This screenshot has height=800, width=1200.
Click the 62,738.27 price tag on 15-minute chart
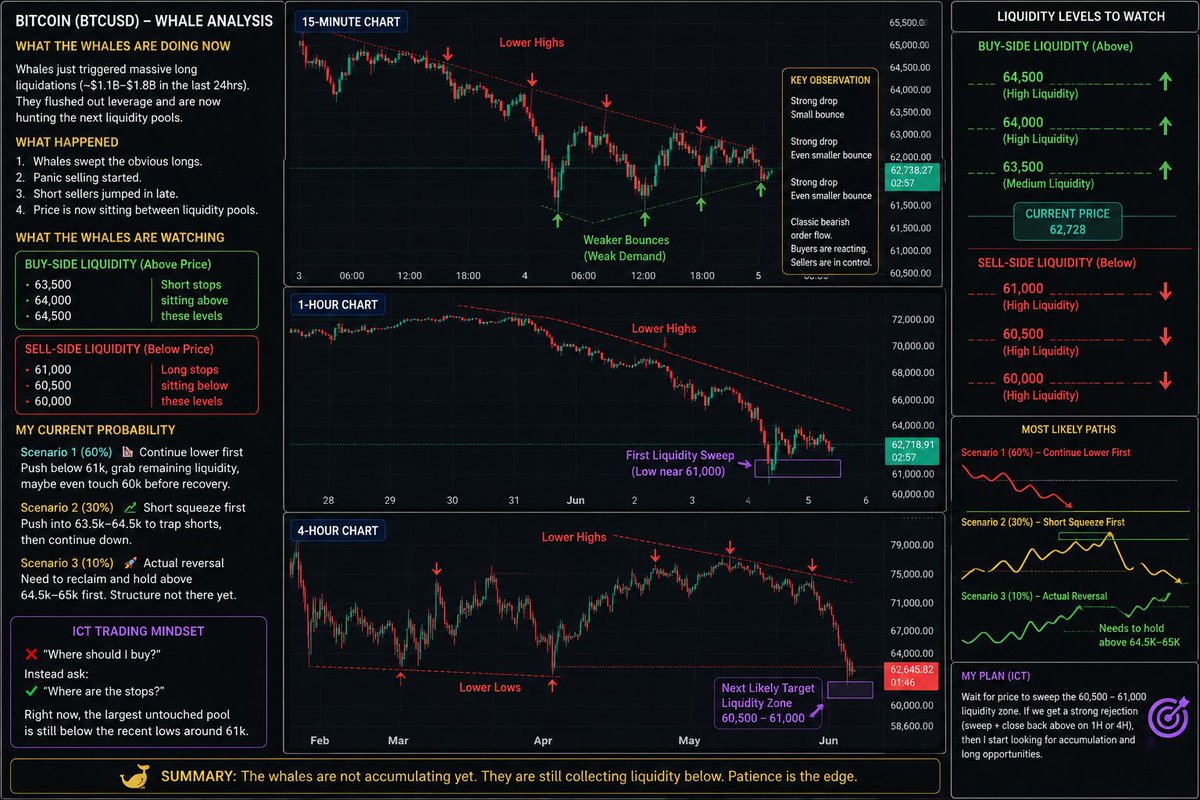click(x=911, y=177)
